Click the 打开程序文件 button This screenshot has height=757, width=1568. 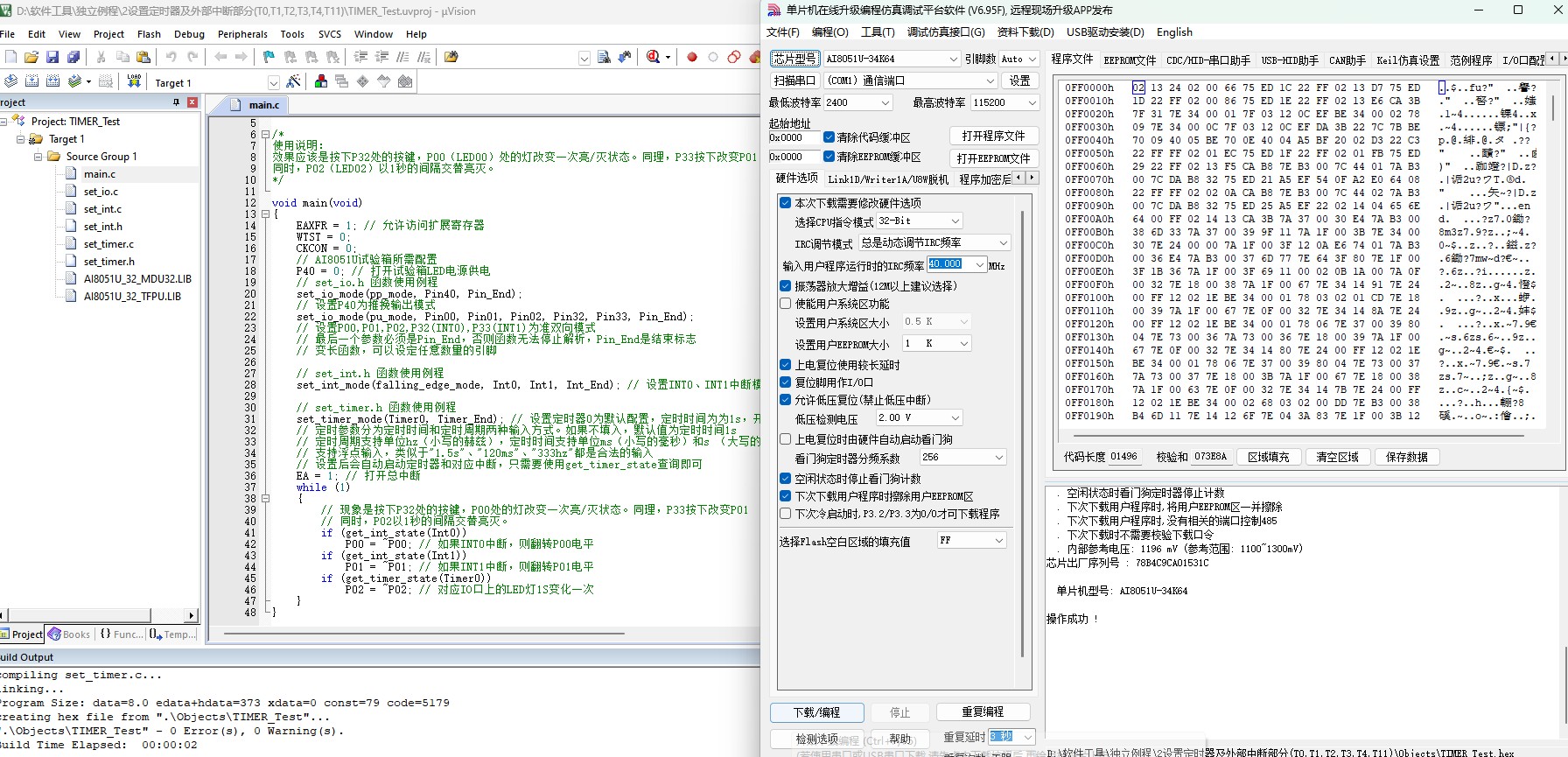993,136
